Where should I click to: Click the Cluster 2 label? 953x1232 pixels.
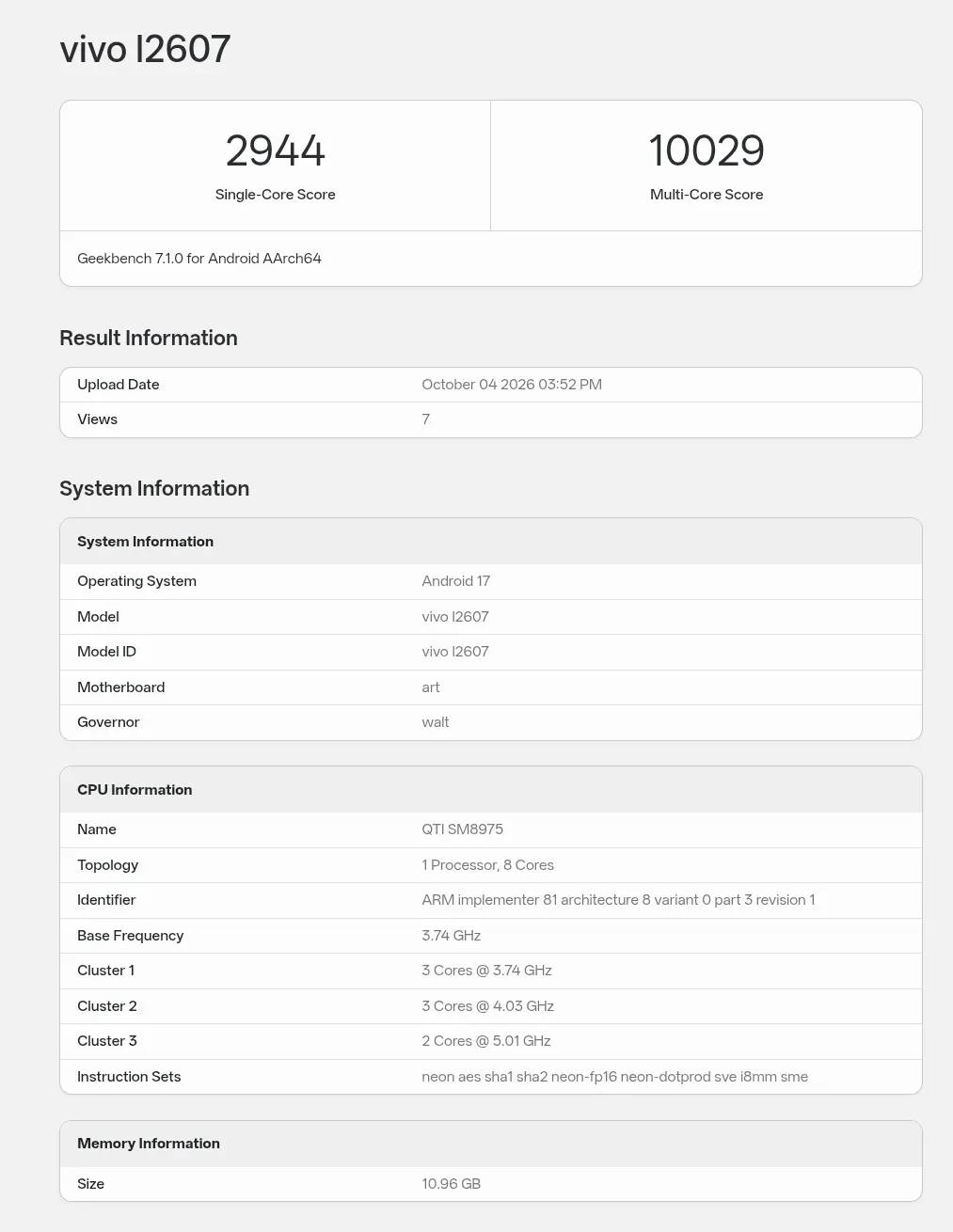pos(107,1006)
